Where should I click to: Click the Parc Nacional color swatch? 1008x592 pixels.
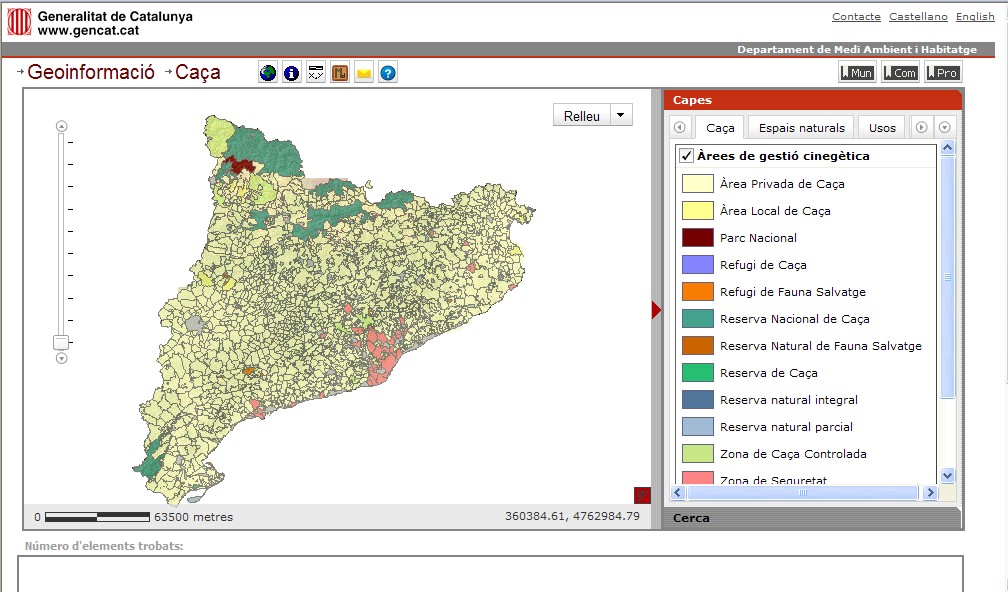click(x=697, y=238)
